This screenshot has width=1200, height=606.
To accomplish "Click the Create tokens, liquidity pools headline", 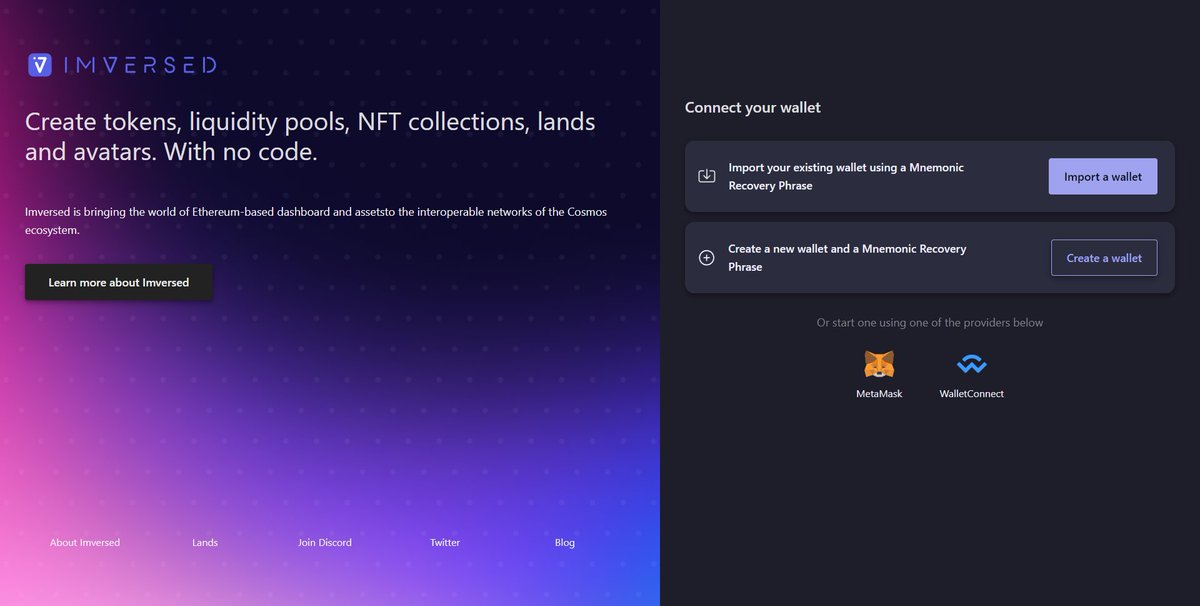I will (310, 137).
